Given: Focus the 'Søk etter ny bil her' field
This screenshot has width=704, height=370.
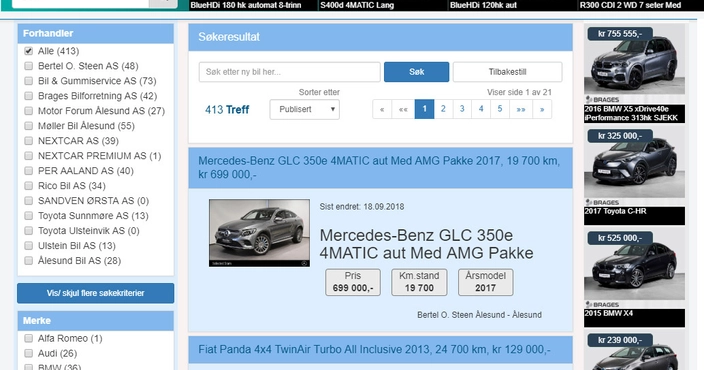Looking at the screenshot, I should tap(290, 72).
